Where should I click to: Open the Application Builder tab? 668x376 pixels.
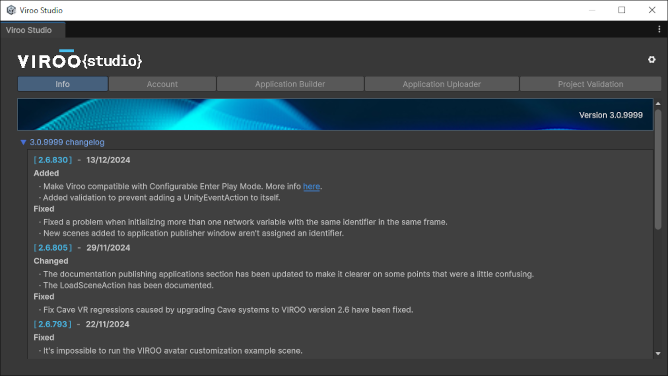tap(290, 84)
